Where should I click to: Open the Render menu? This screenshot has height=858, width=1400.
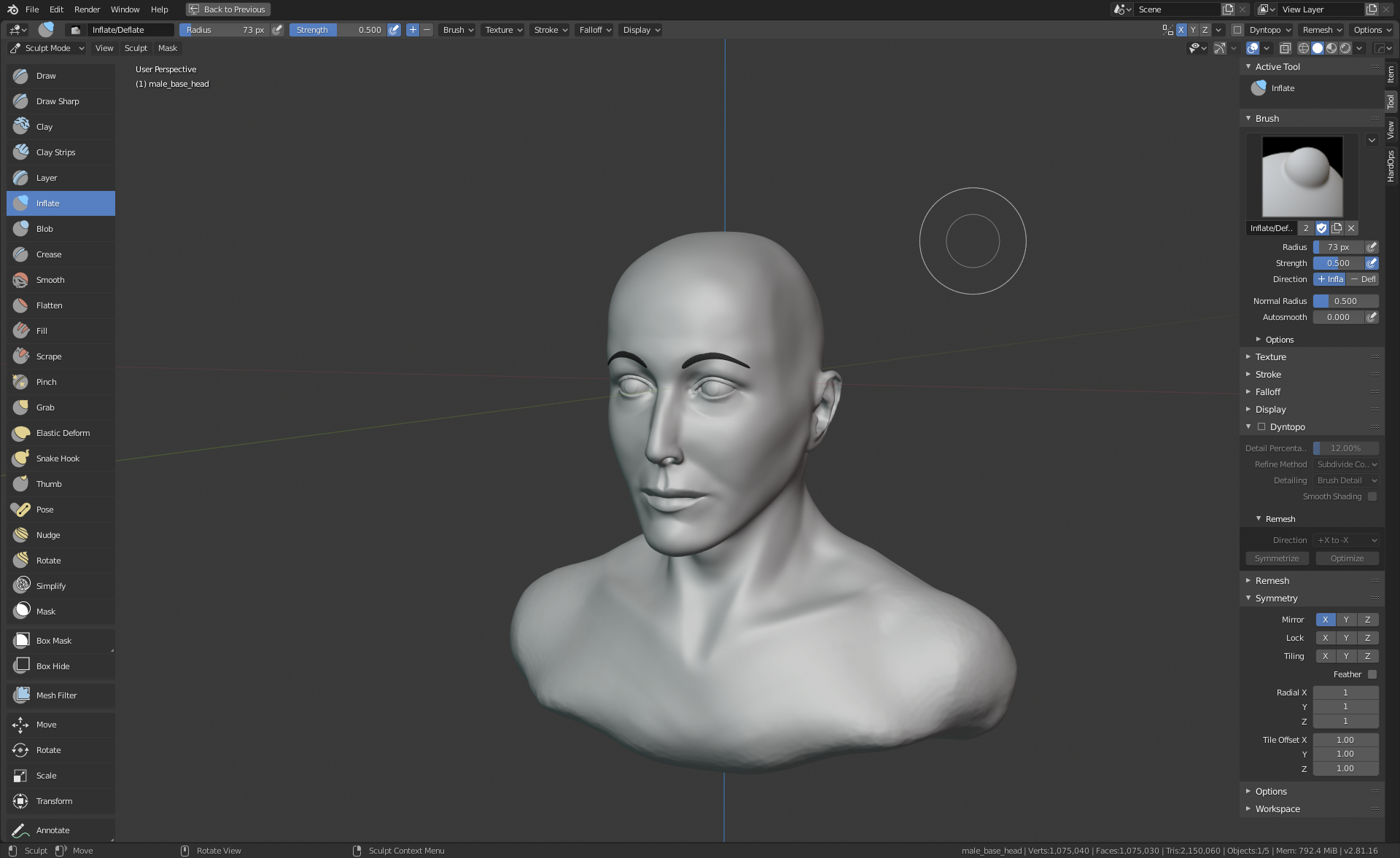click(x=87, y=9)
